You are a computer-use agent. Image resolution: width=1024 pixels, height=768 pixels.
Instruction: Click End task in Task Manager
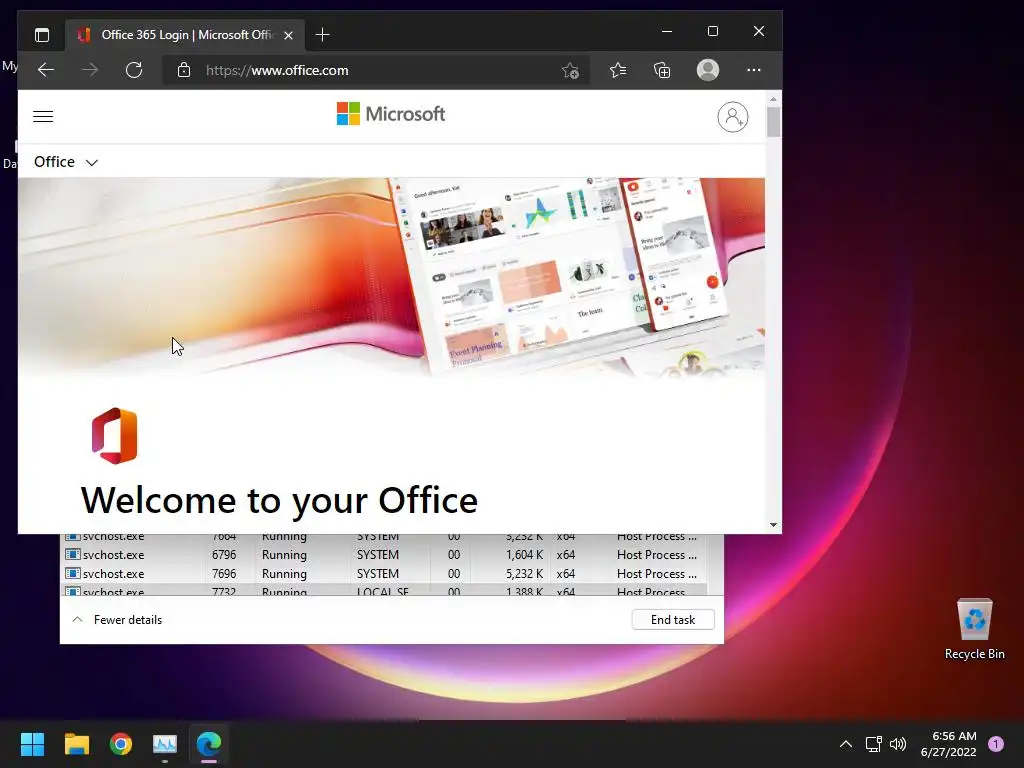tap(673, 620)
